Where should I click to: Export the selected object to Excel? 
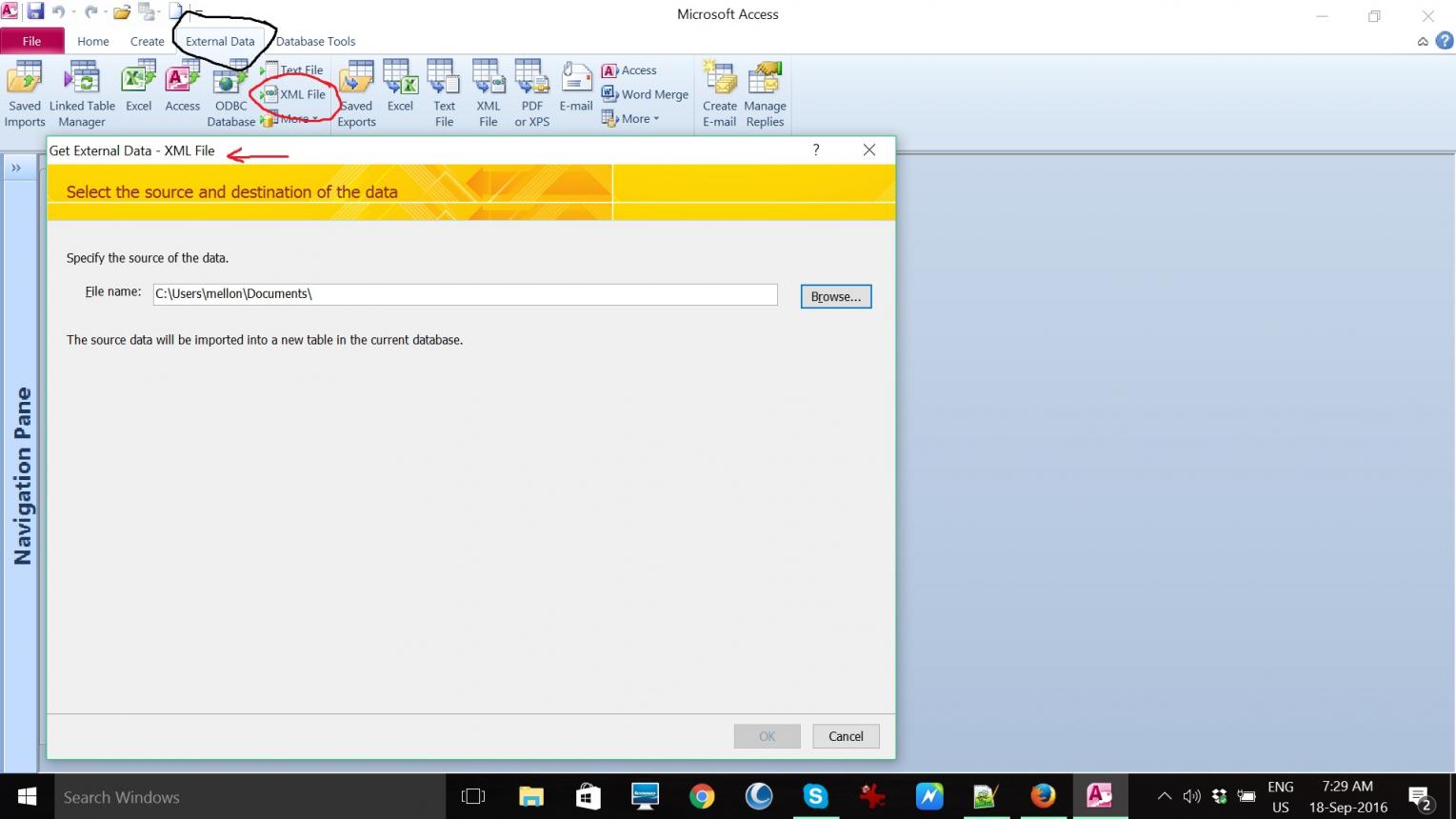tap(400, 88)
